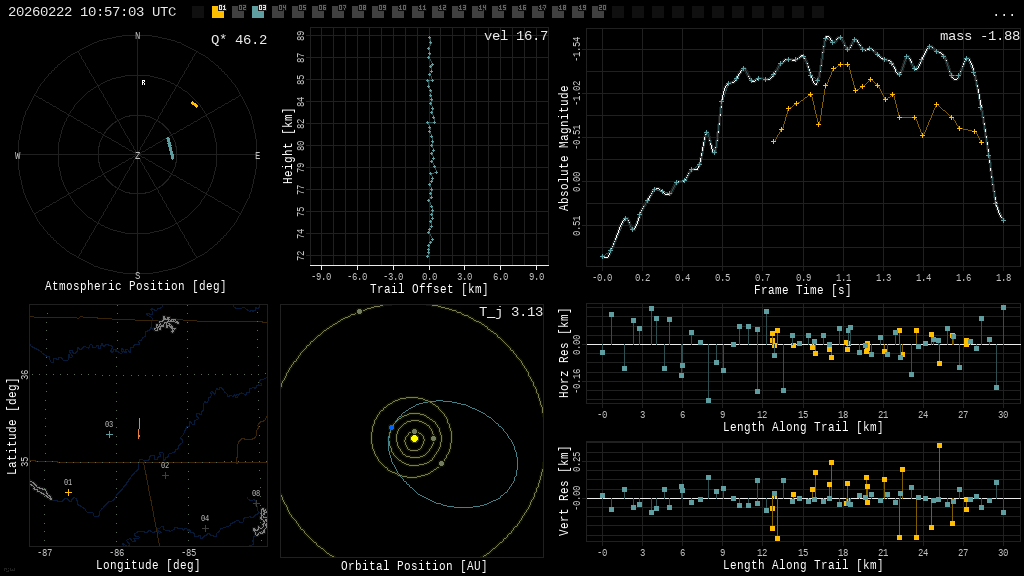1024x576 pixels.
Task: Click the yellow Sun in orbital plot
Action: [x=414, y=438]
